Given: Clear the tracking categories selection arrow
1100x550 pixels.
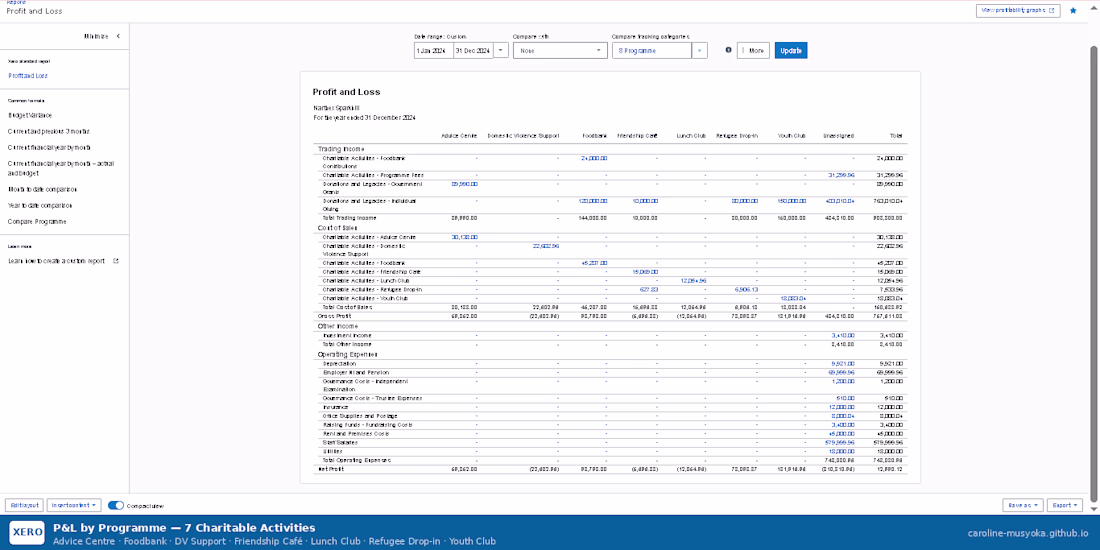Looking at the screenshot, I should 699,51.
